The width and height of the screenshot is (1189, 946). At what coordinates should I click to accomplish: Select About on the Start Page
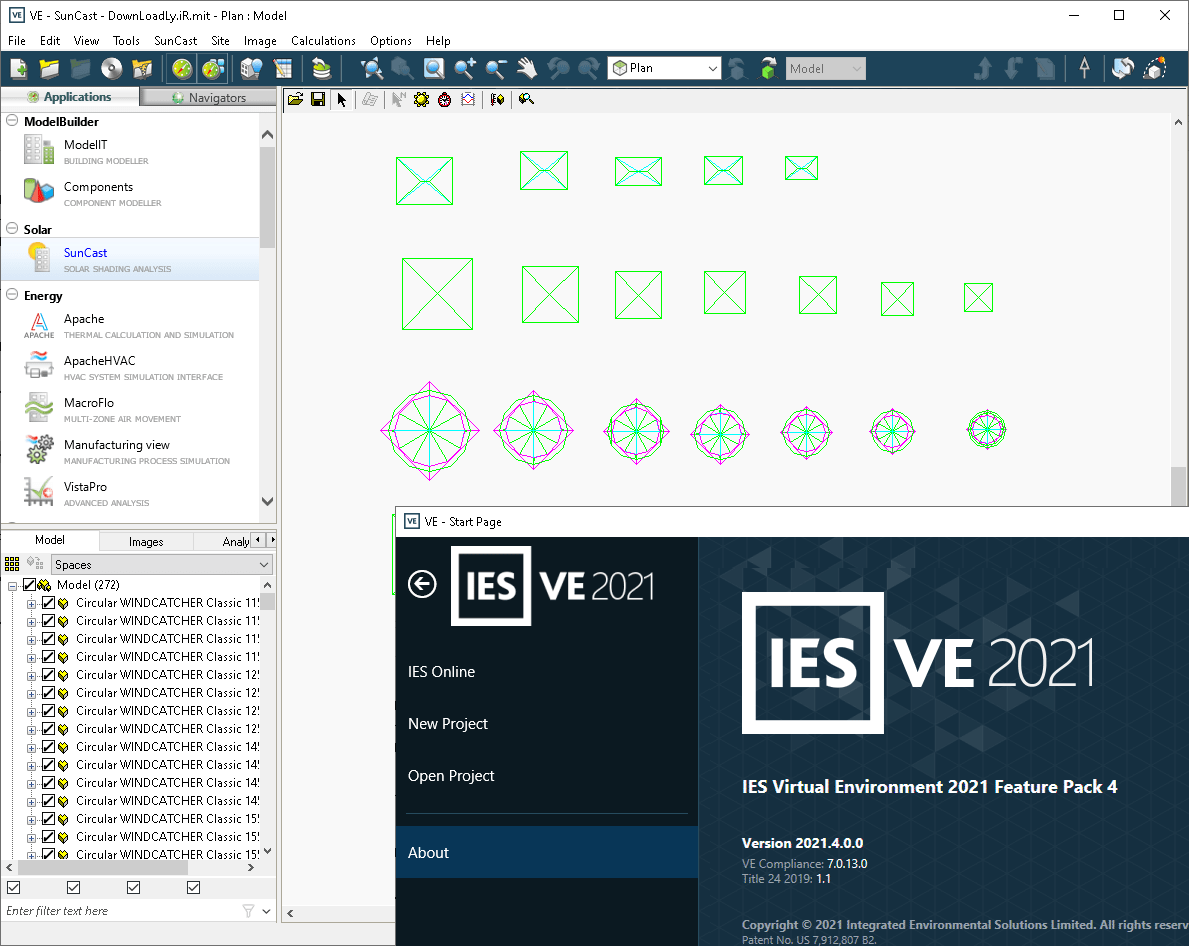(547, 852)
